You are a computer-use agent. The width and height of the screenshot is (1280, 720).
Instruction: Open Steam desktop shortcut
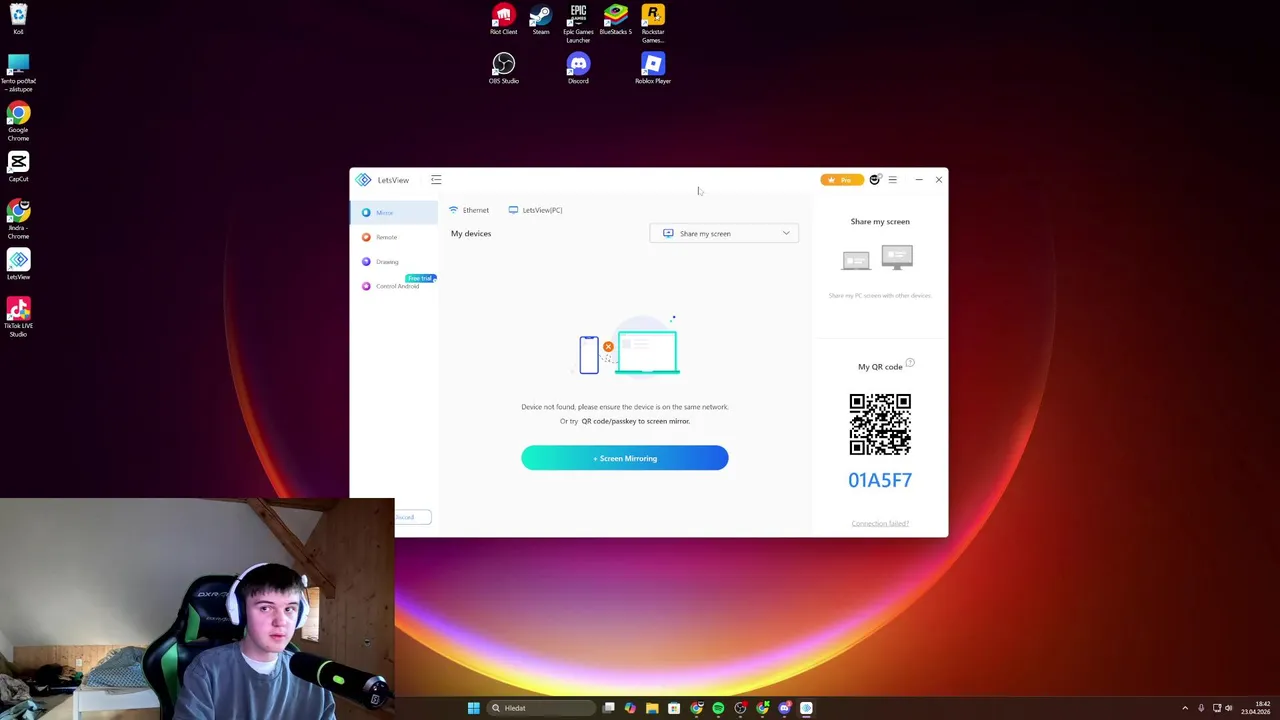click(540, 20)
